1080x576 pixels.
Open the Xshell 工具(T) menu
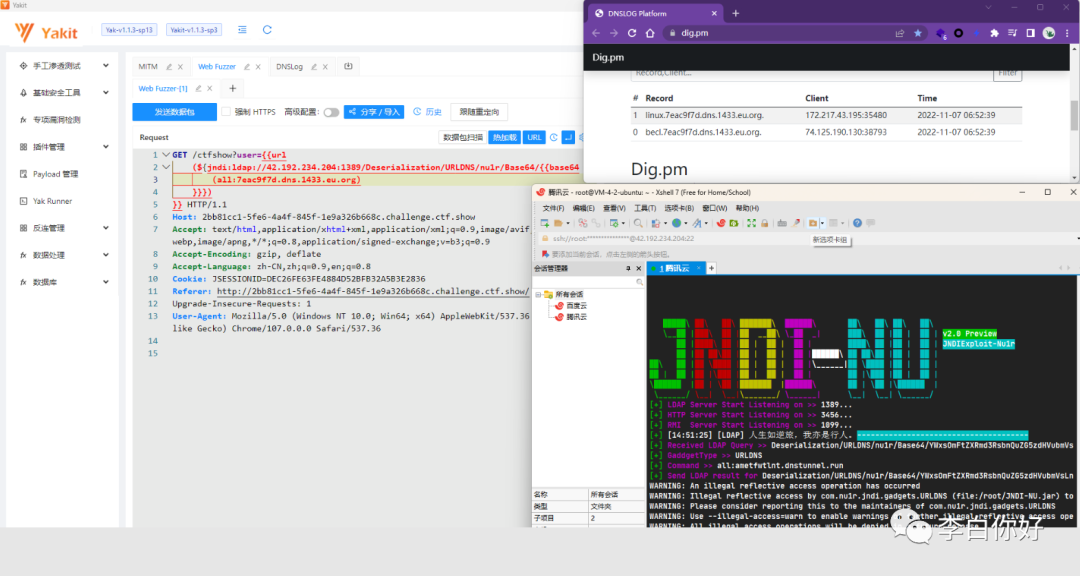645,208
